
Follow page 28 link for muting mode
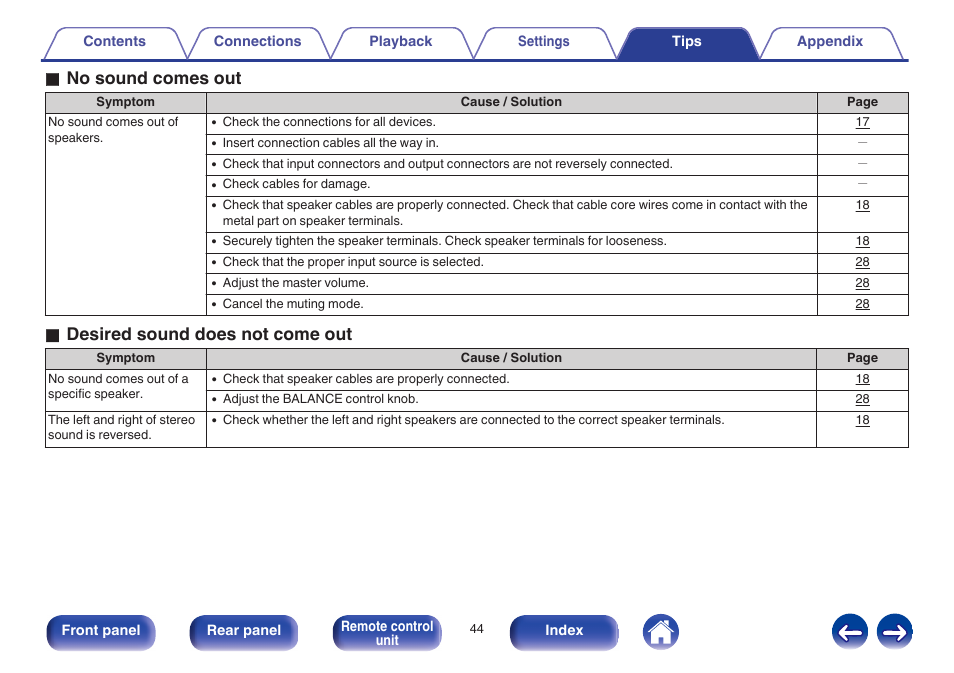point(862,304)
